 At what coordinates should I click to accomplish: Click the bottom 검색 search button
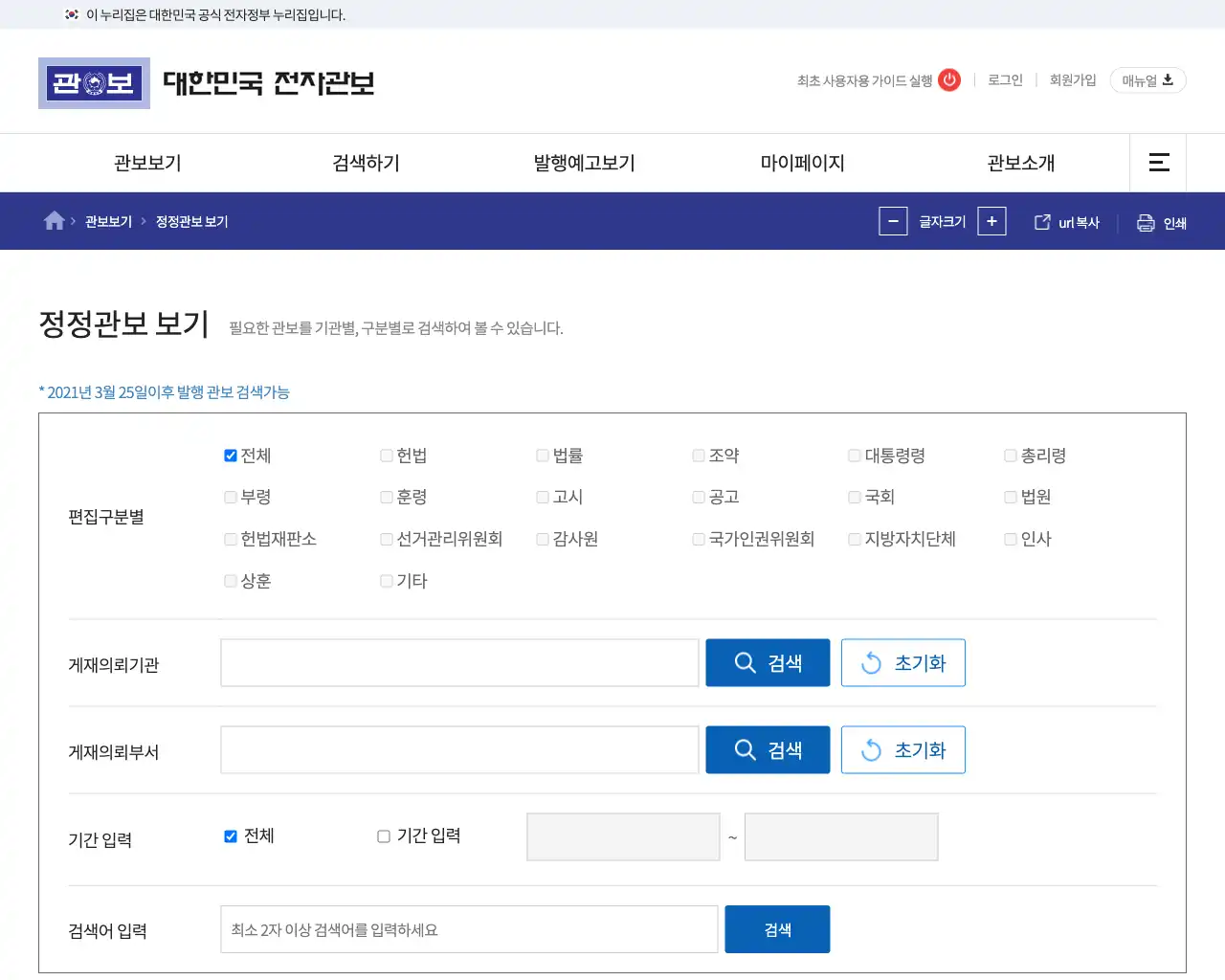[x=776, y=928]
